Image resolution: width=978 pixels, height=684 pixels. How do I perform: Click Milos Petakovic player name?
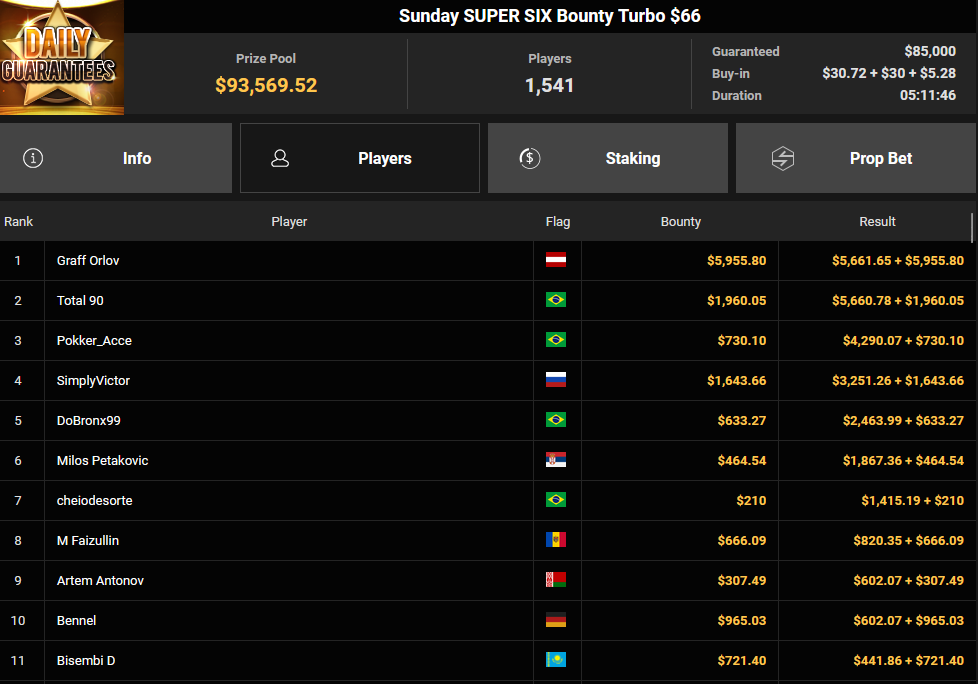click(x=102, y=460)
